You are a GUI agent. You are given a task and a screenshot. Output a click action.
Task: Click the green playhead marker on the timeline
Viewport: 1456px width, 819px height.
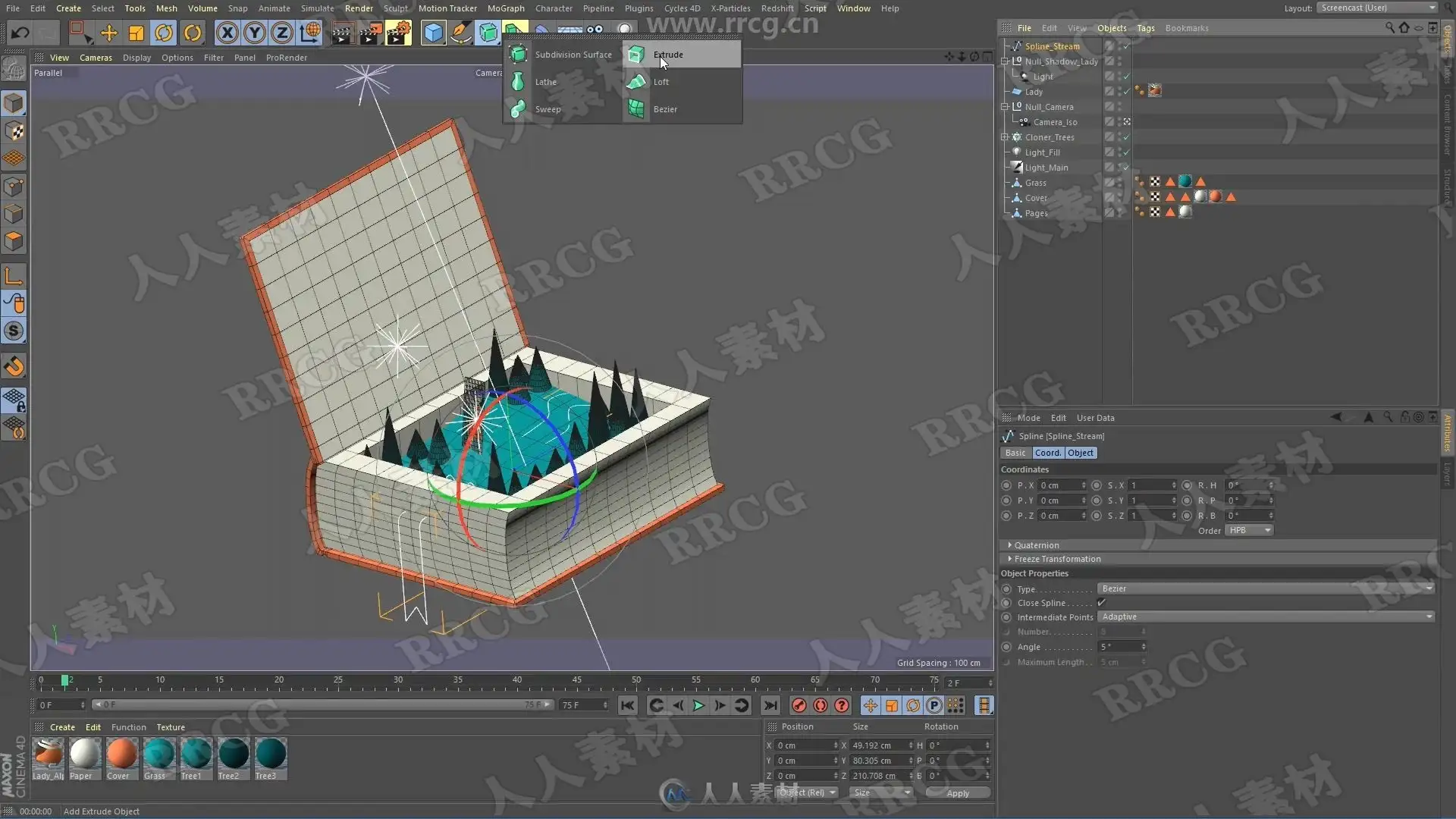[65, 680]
